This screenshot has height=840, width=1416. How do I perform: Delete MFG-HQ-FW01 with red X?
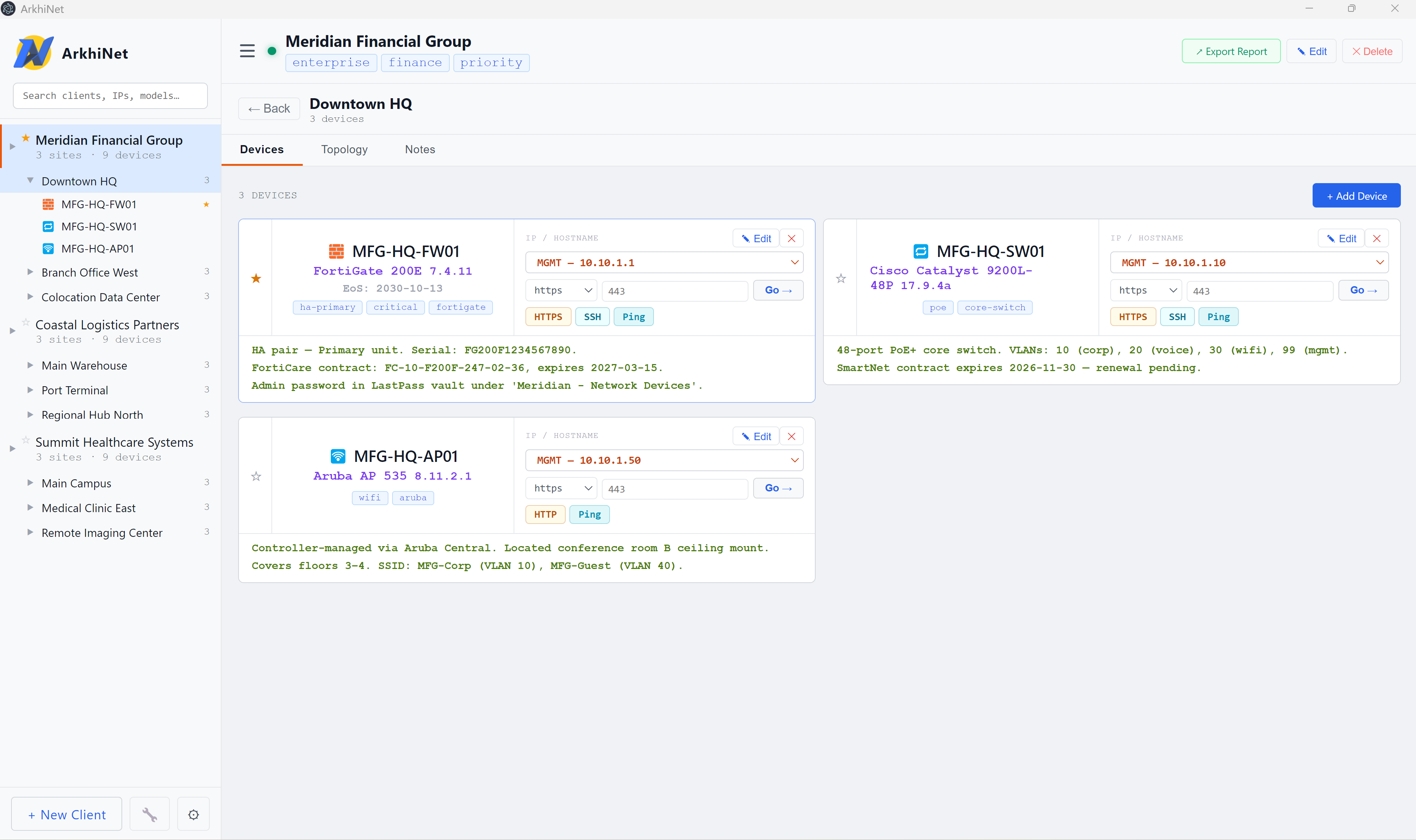tap(791, 238)
